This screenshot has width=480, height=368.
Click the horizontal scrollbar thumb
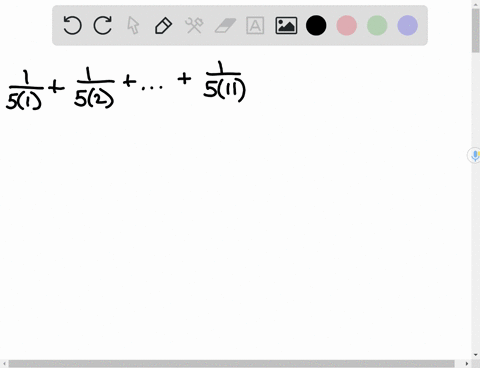click(x=231, y=364)
